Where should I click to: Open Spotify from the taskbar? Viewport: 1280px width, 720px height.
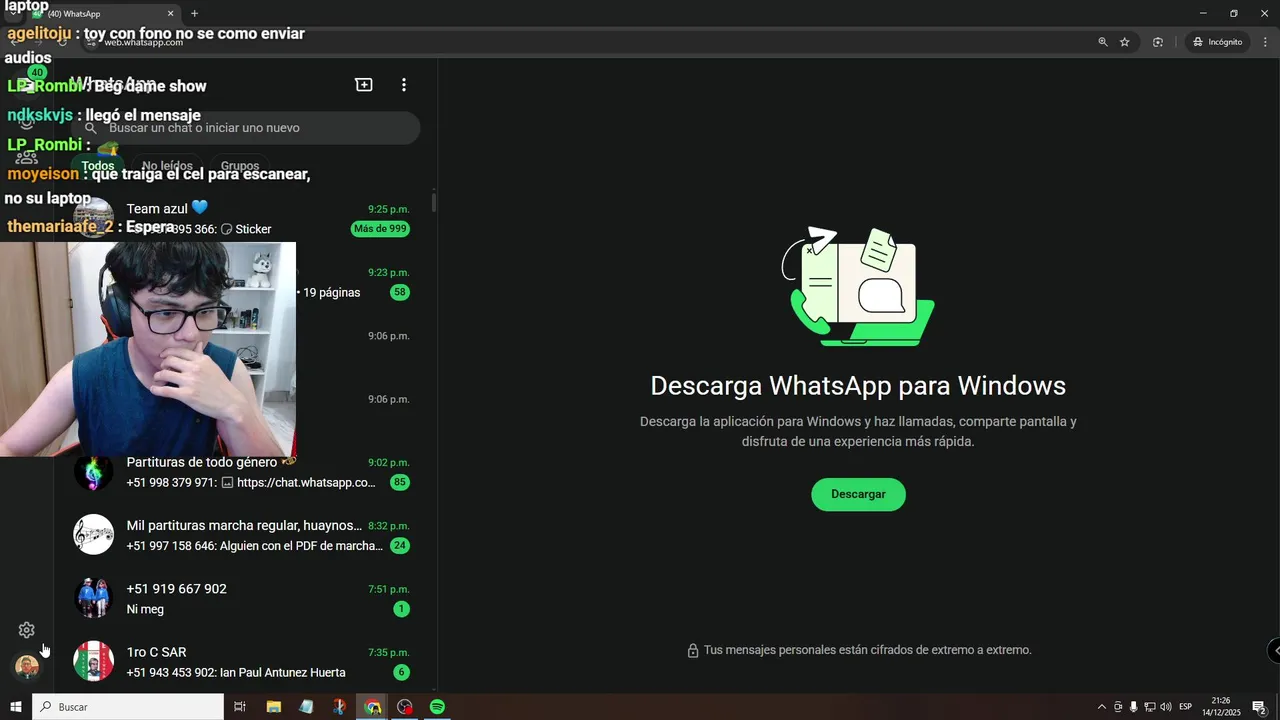coord(437,707)
